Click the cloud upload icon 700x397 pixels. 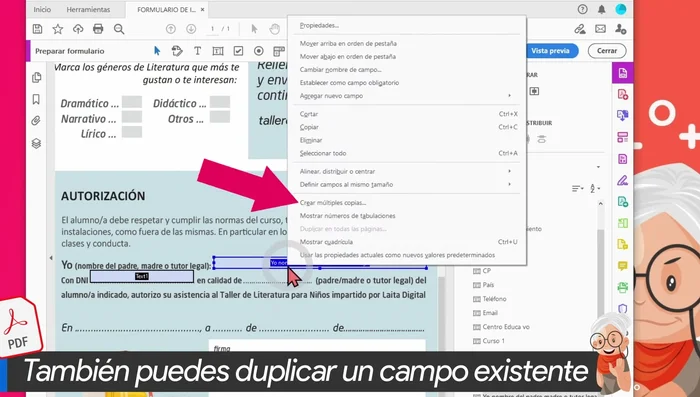pos(78,29)
